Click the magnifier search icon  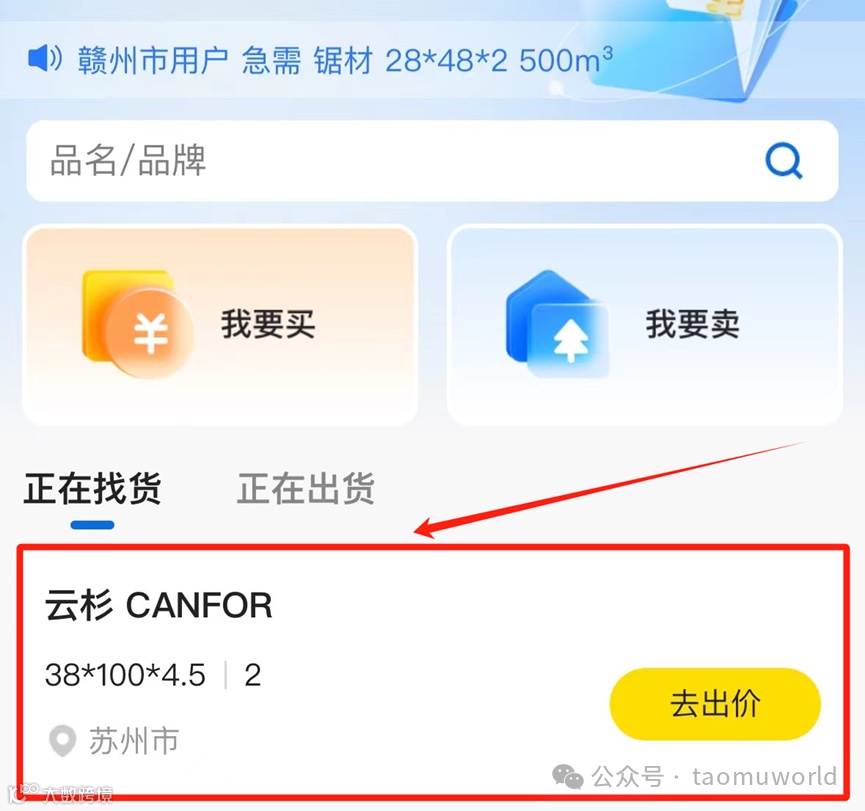point(784,161)
